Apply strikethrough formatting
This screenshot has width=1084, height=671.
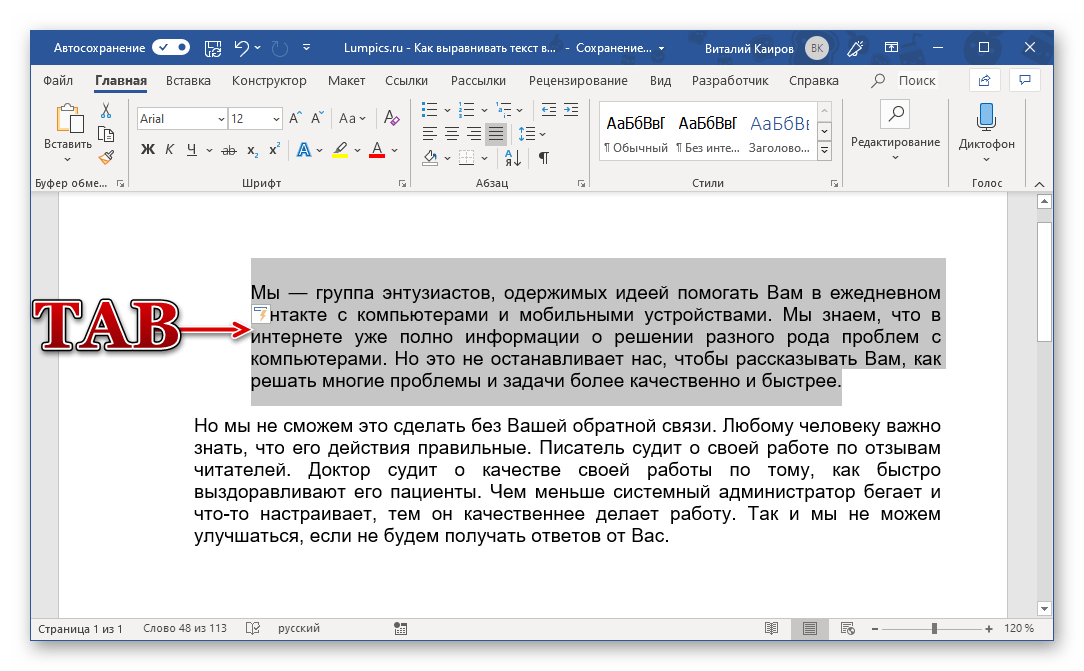228,150
